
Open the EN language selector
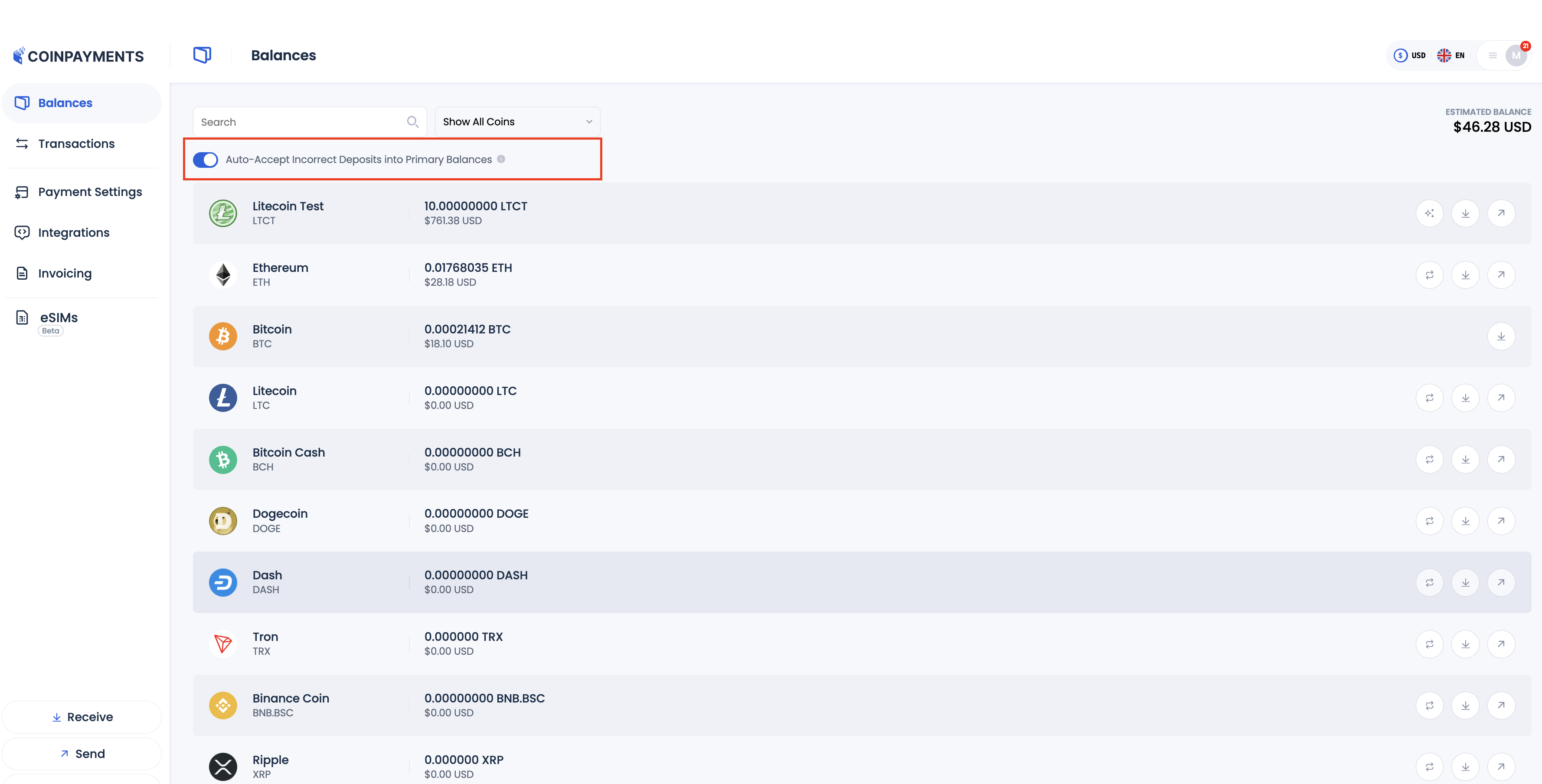(1451, 56)
